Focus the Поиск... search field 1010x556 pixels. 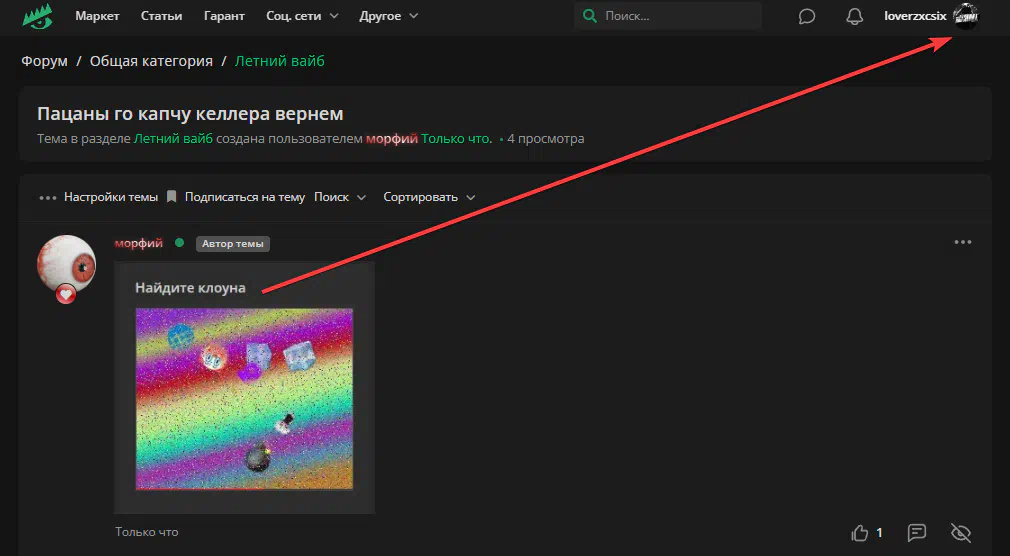[668, 16]
